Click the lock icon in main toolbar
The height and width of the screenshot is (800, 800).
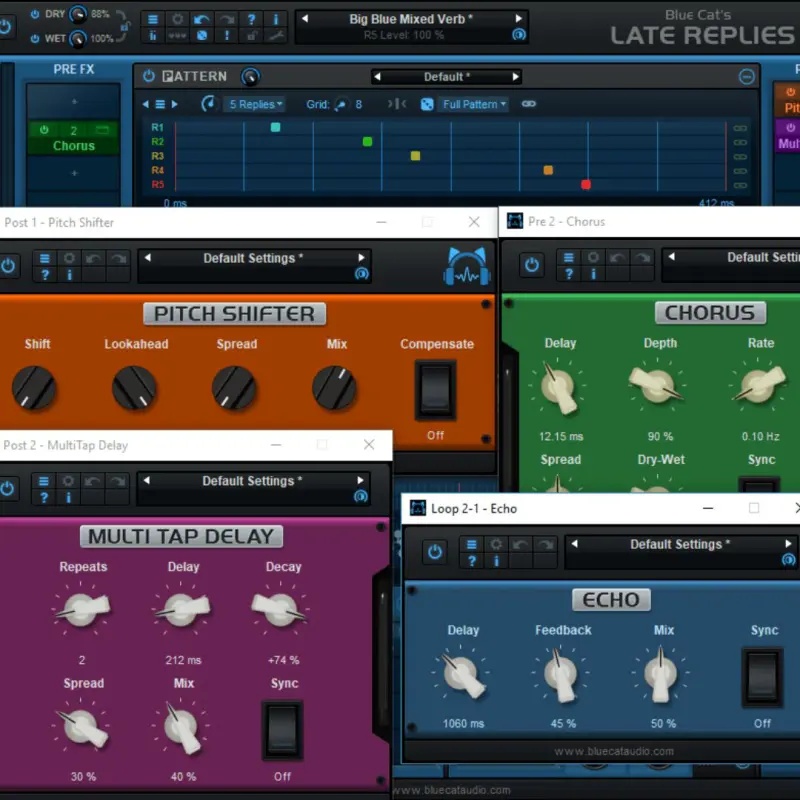[251, 35]
